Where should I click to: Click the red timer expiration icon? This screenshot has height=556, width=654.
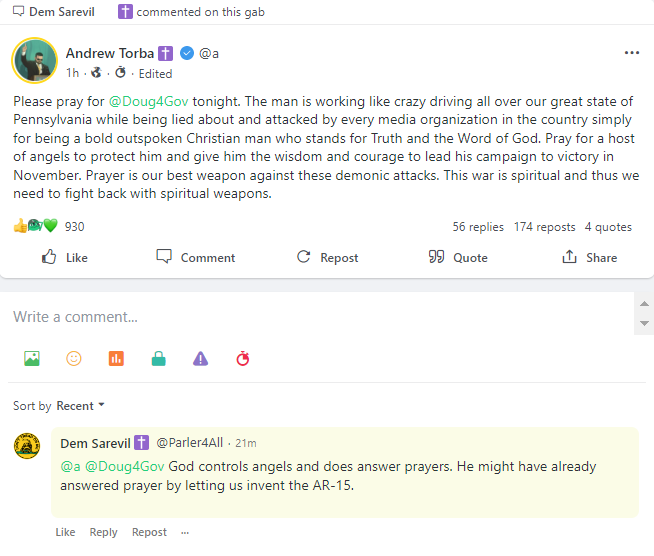[x=243, y=358]
